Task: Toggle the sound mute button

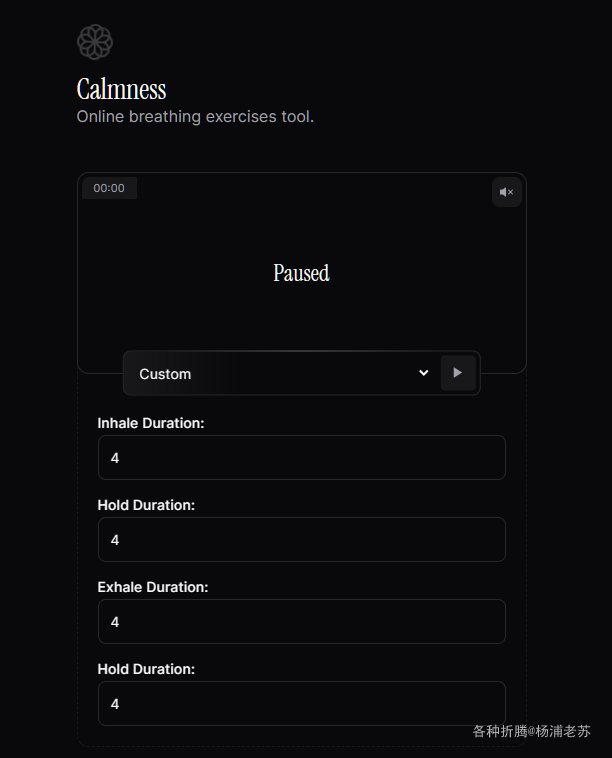Action: click(507, 192)
